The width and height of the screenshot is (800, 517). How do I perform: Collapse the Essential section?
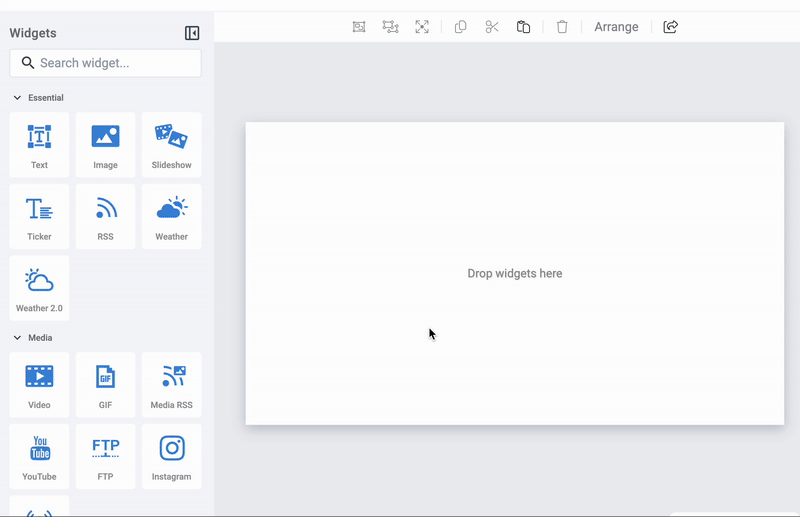[x=17, y=98]
